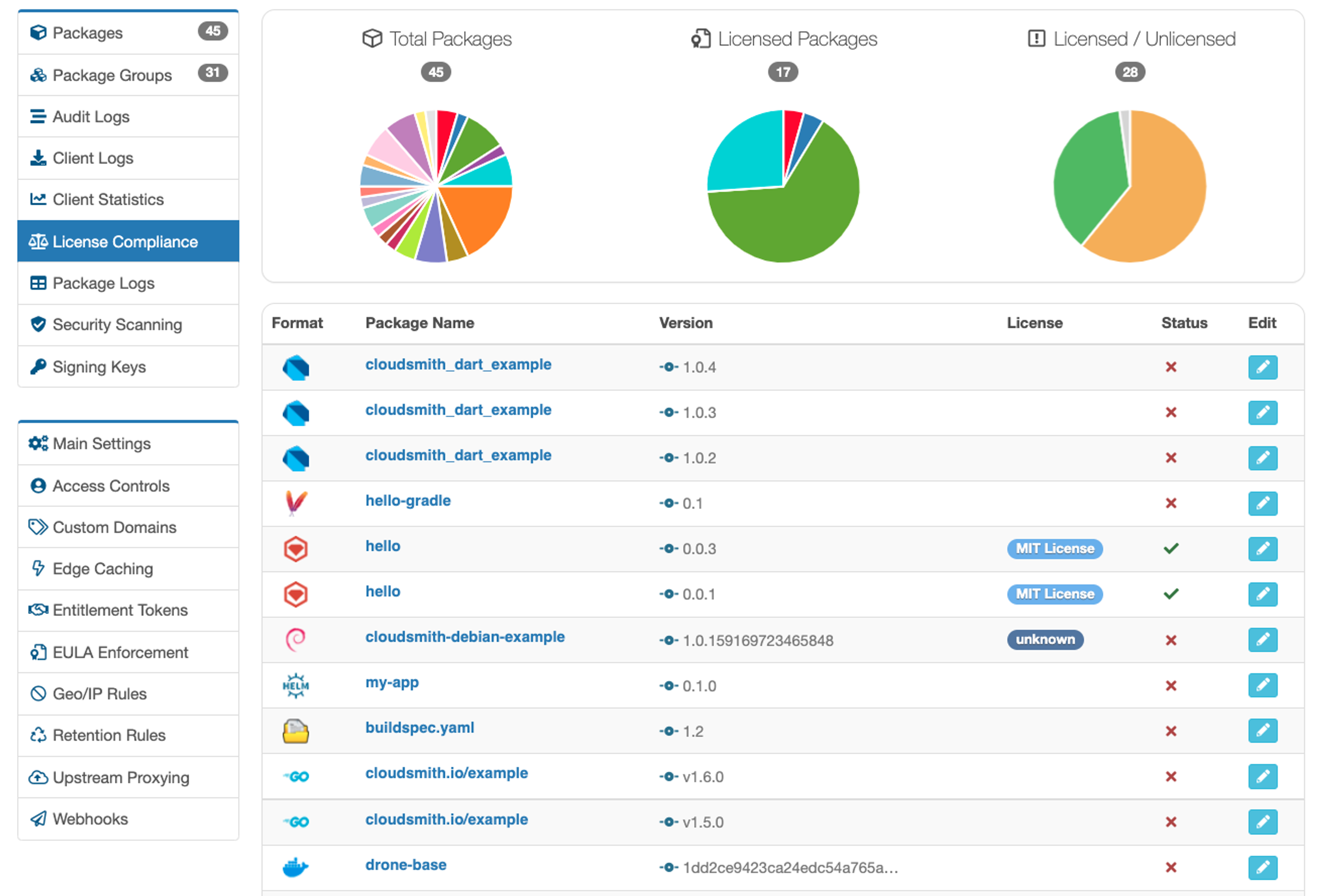
Task: Edit license for hello 0.0.1
Action: pyautogui.click(x=1263, y=594)
